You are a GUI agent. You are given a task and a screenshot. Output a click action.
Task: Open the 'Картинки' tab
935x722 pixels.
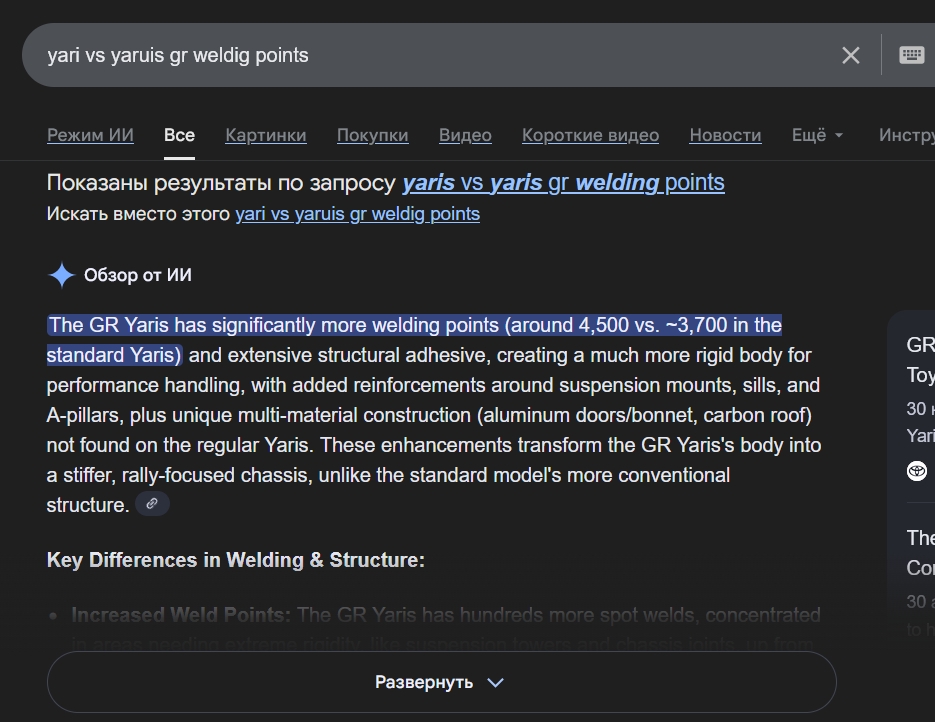266,135
